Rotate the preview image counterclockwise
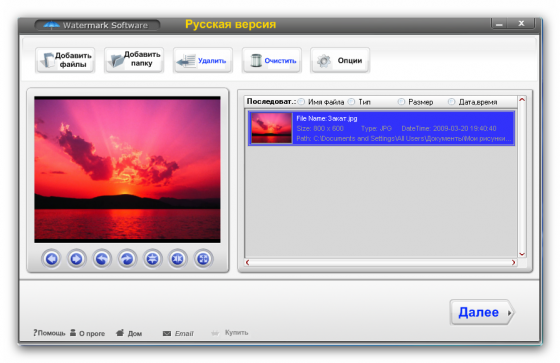This screenshot has height=363, width=560. click(x=102, y=259)
